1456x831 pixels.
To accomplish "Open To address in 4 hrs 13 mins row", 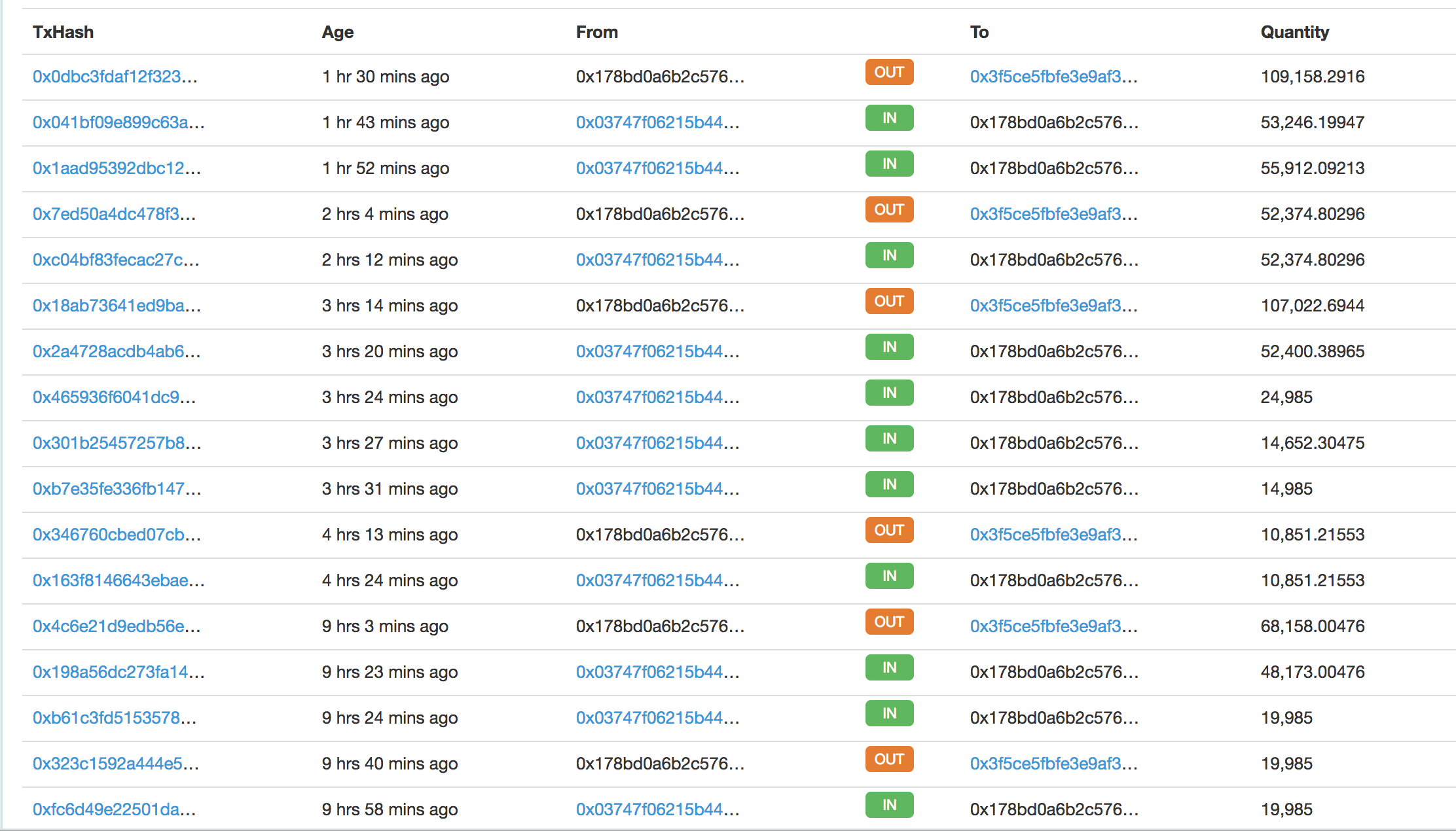I will click(1053, 535).
